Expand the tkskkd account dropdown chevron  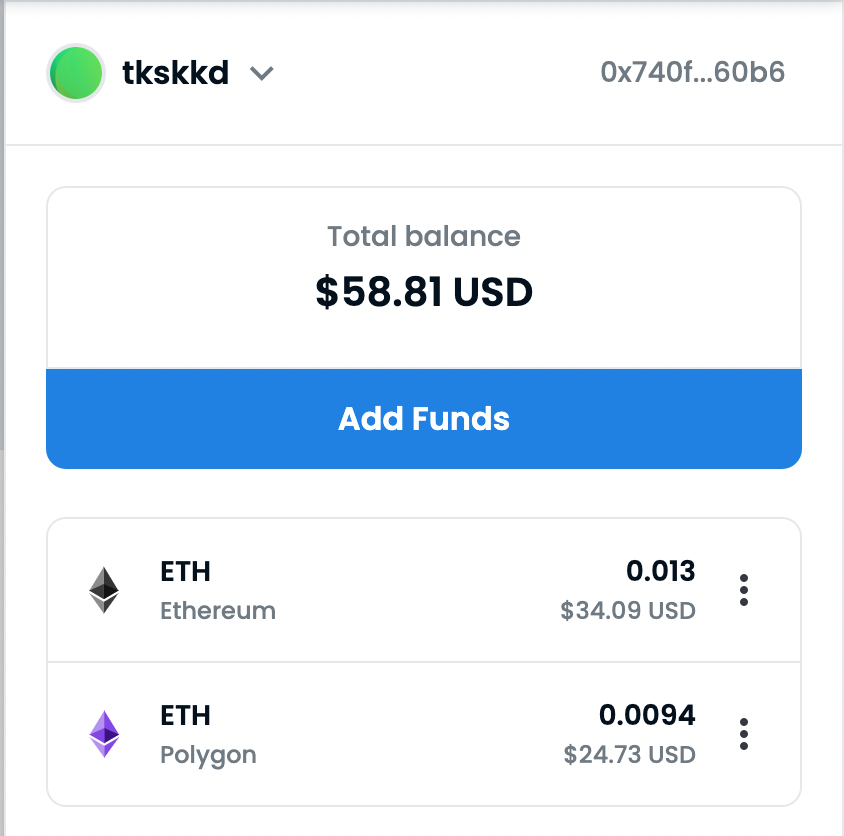pyautogui.click(x=262, y=73)
